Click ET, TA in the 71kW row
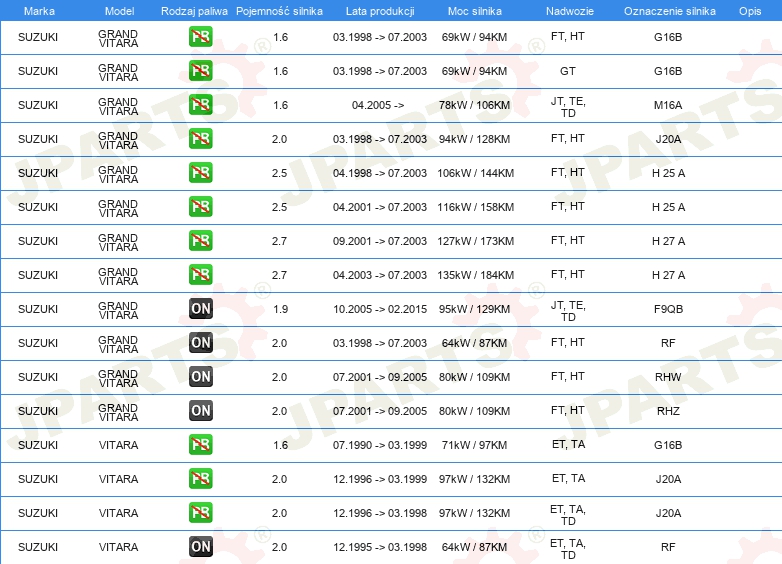Viewport: 782px width, 564px height. coord(569,444)
